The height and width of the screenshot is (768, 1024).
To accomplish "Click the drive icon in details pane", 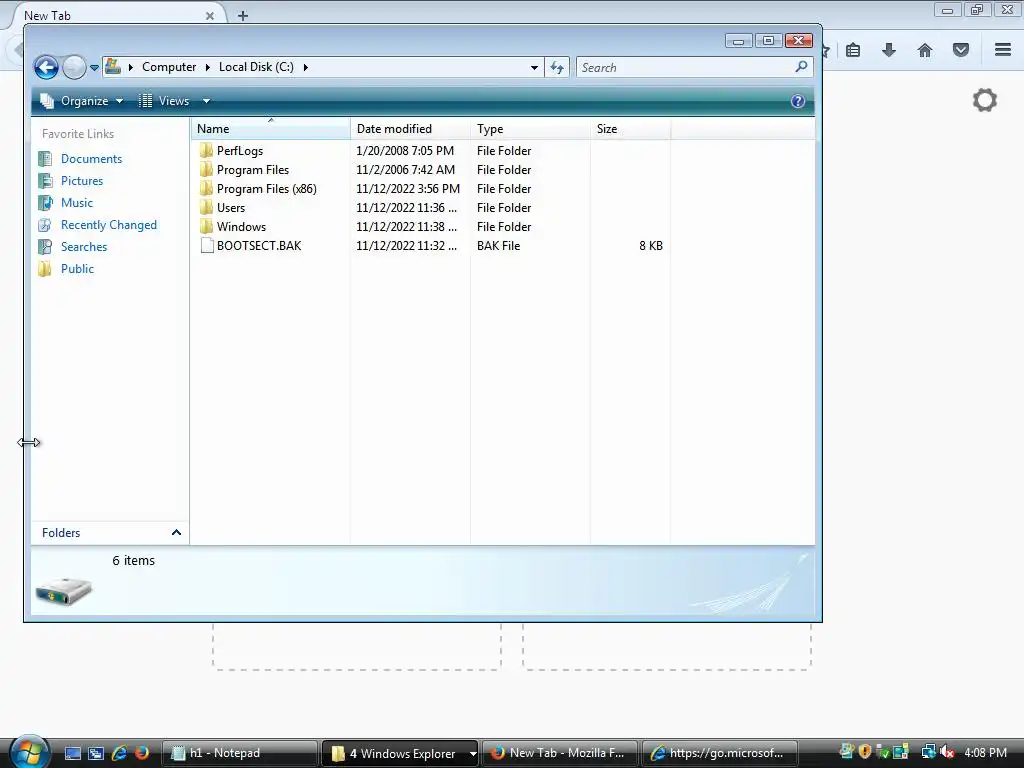I will pyautogui.click(x=63, y=591).
